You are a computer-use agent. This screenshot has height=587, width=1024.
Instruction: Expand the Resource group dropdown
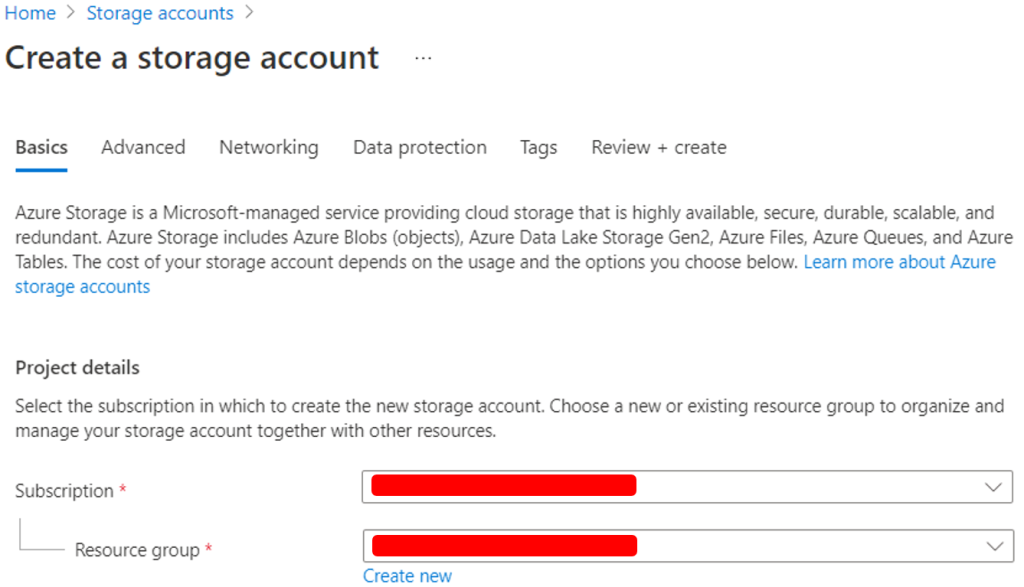point(688,546)
